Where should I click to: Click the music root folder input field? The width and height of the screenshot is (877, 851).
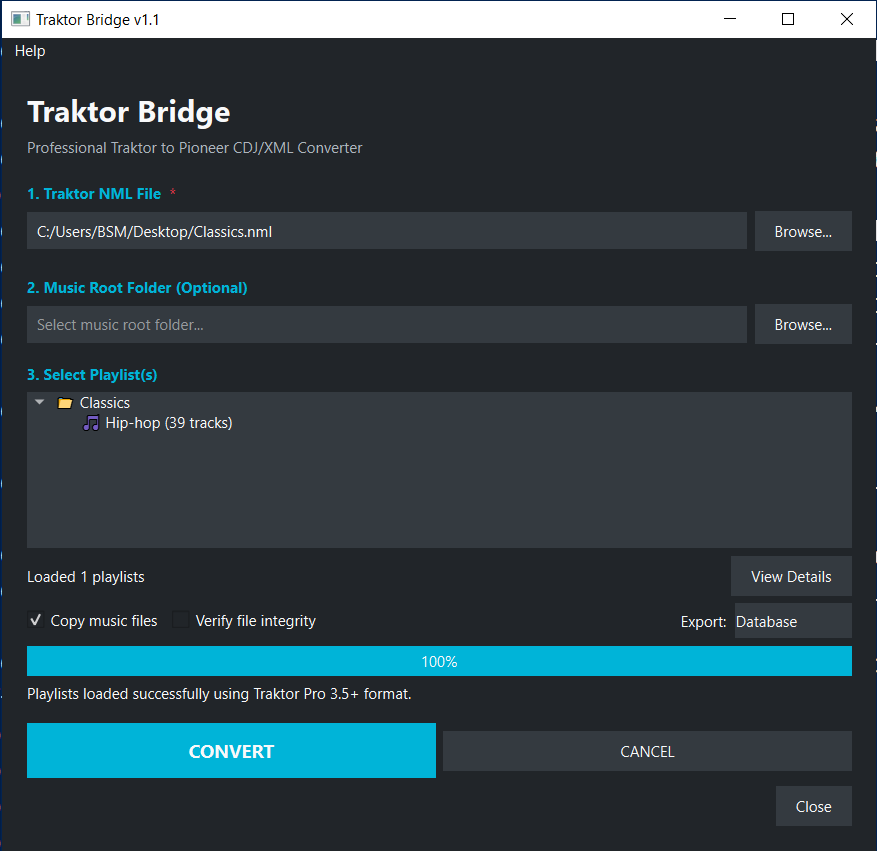point(386,324)
